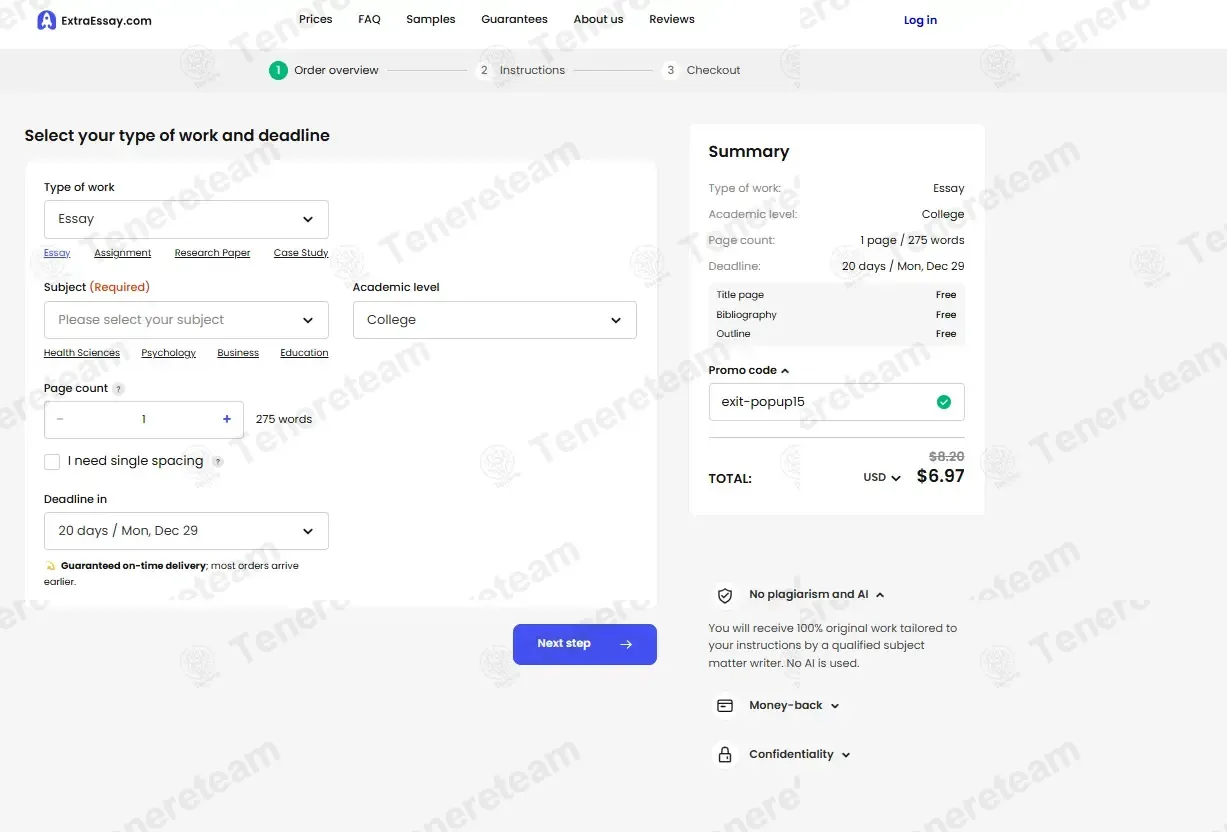Open the Type of work dropdown
The width and height of the screenshot is (1227, 832).
tap(186, 219)
